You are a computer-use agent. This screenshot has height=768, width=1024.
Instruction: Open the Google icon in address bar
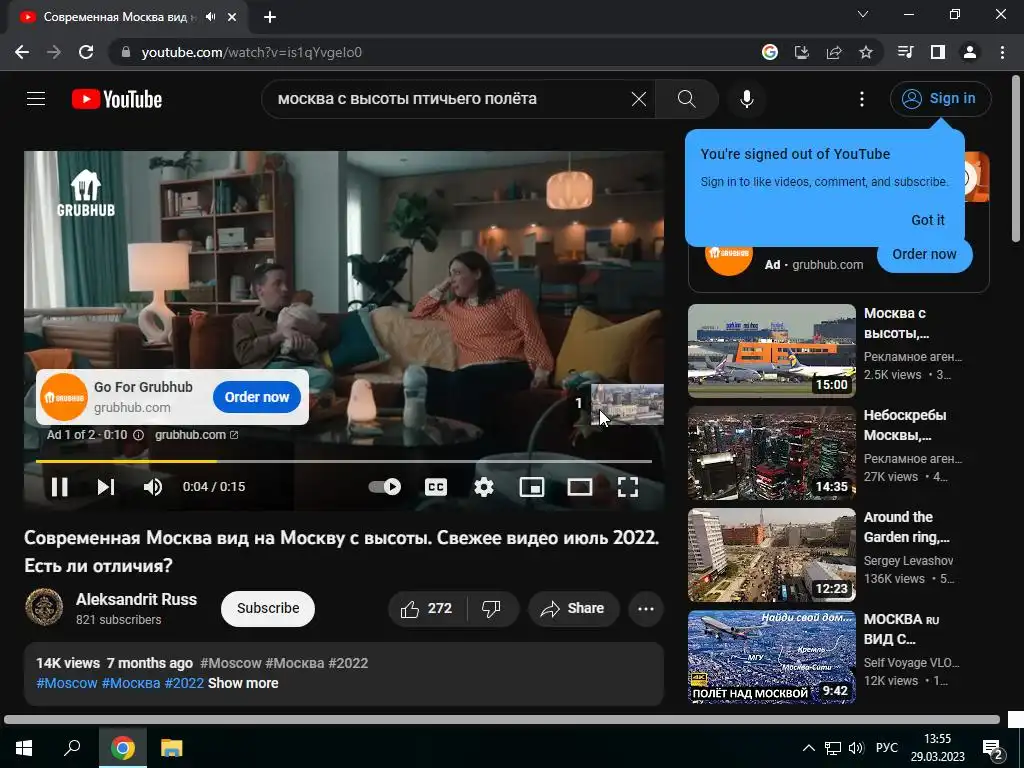pos(770,52)
